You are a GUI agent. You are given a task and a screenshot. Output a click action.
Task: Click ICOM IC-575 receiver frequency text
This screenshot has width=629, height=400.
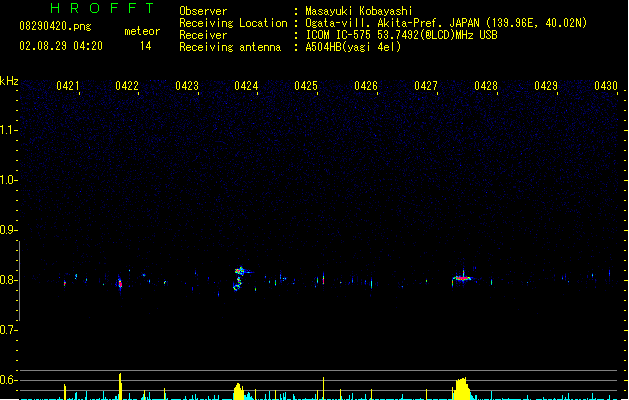click(x=402, y=35)
